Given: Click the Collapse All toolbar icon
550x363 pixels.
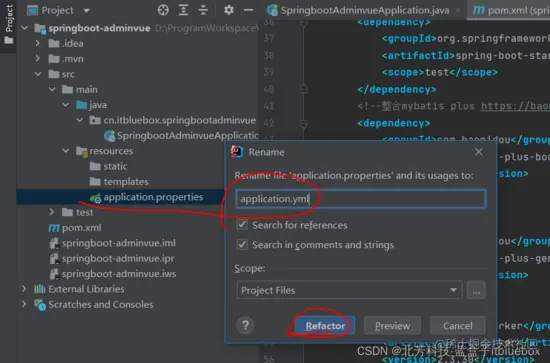Looking at the screenshot, I should 203,10.
